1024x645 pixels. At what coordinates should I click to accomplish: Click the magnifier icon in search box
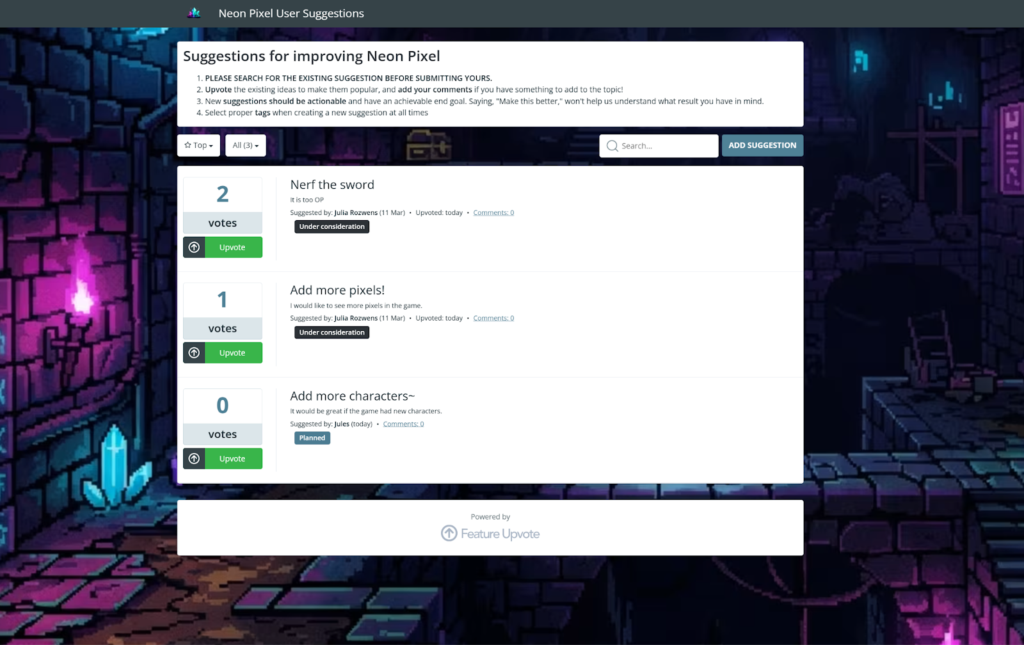pyautogui.click(x=612, y=146)
